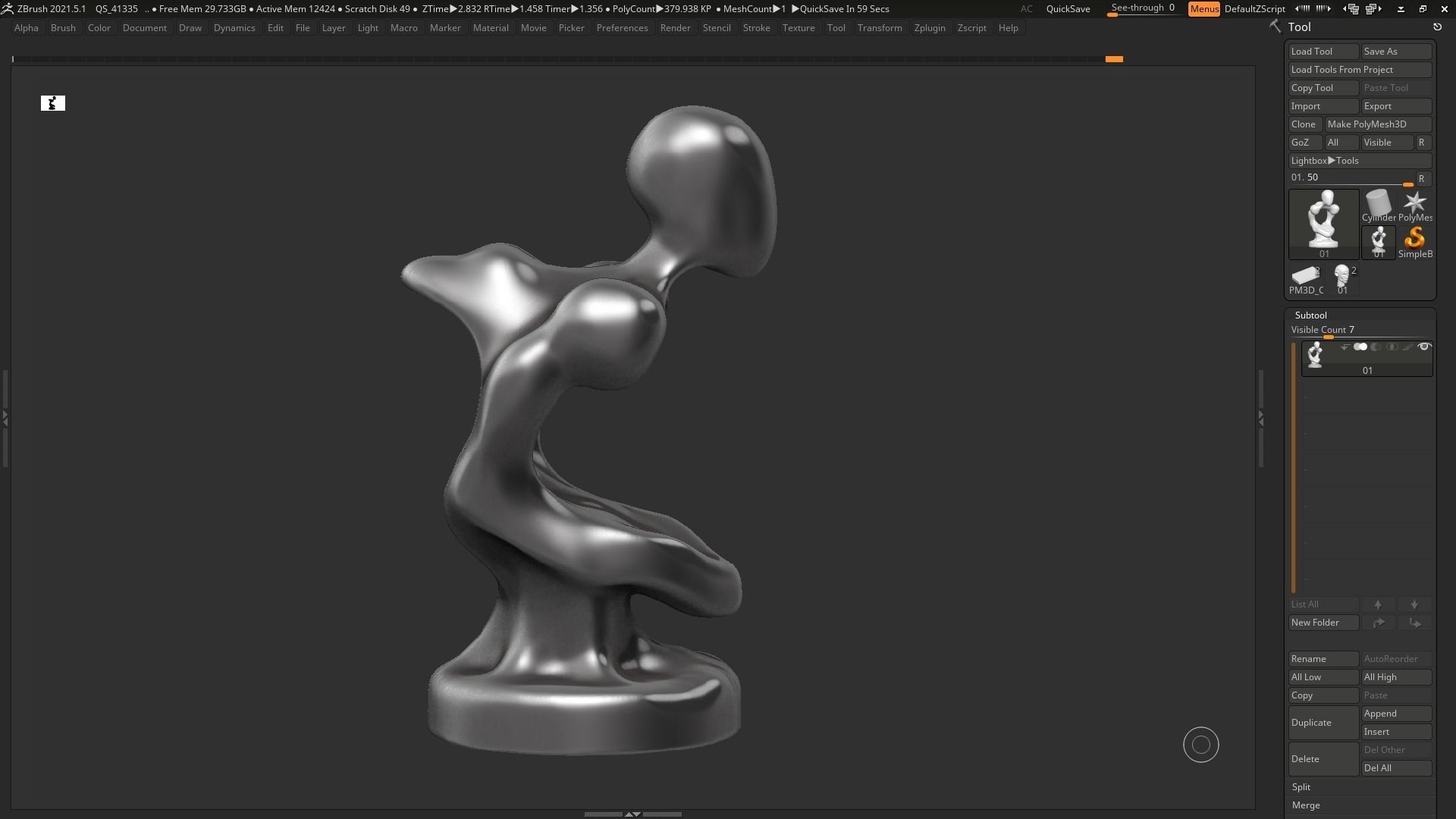Click the floating camera view thumbnail icon
The width and height of the screenshot is (1456, 819).
coord(53,103)
